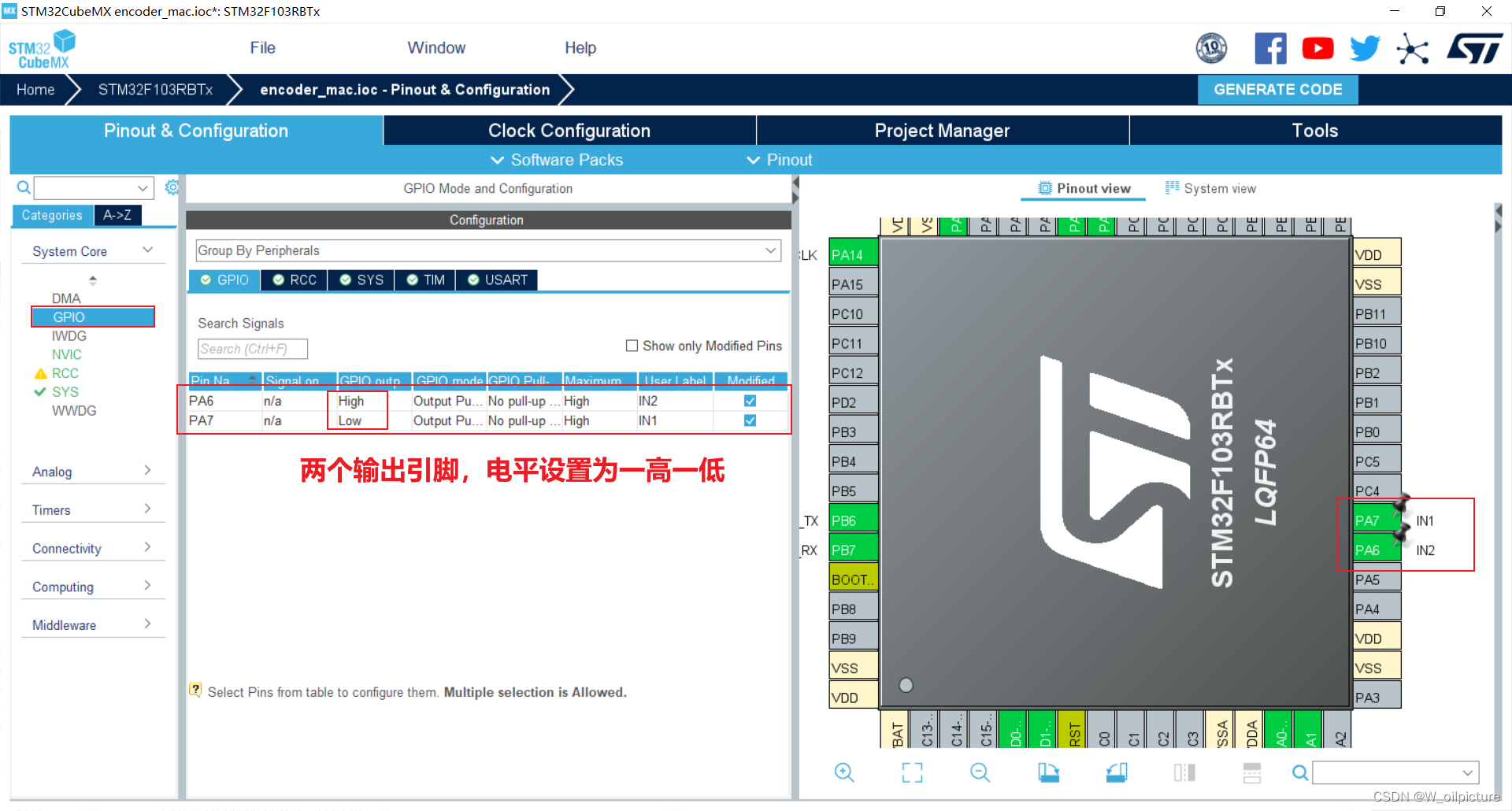This screenshot has height=811, width=1512.
Task: Expand the Connectivity category
Action: pyautogui.click(x=93, y=549)
